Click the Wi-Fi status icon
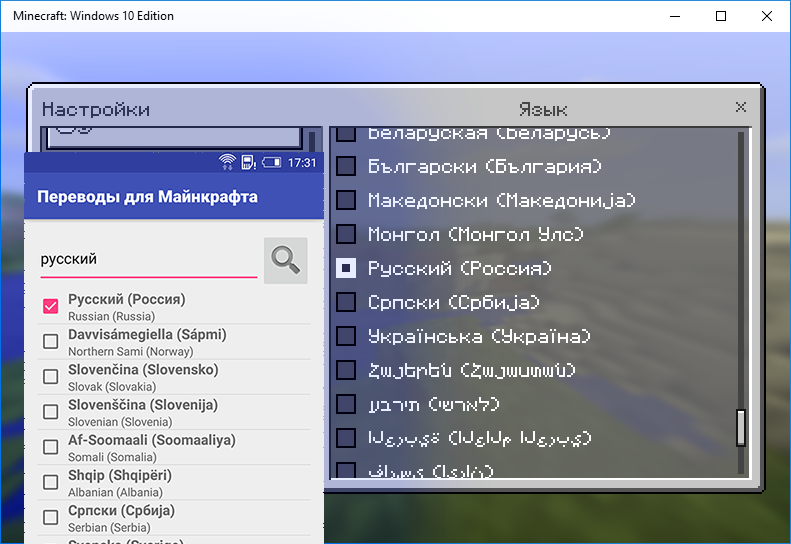The image size is (791, 544). coord(227,162)
